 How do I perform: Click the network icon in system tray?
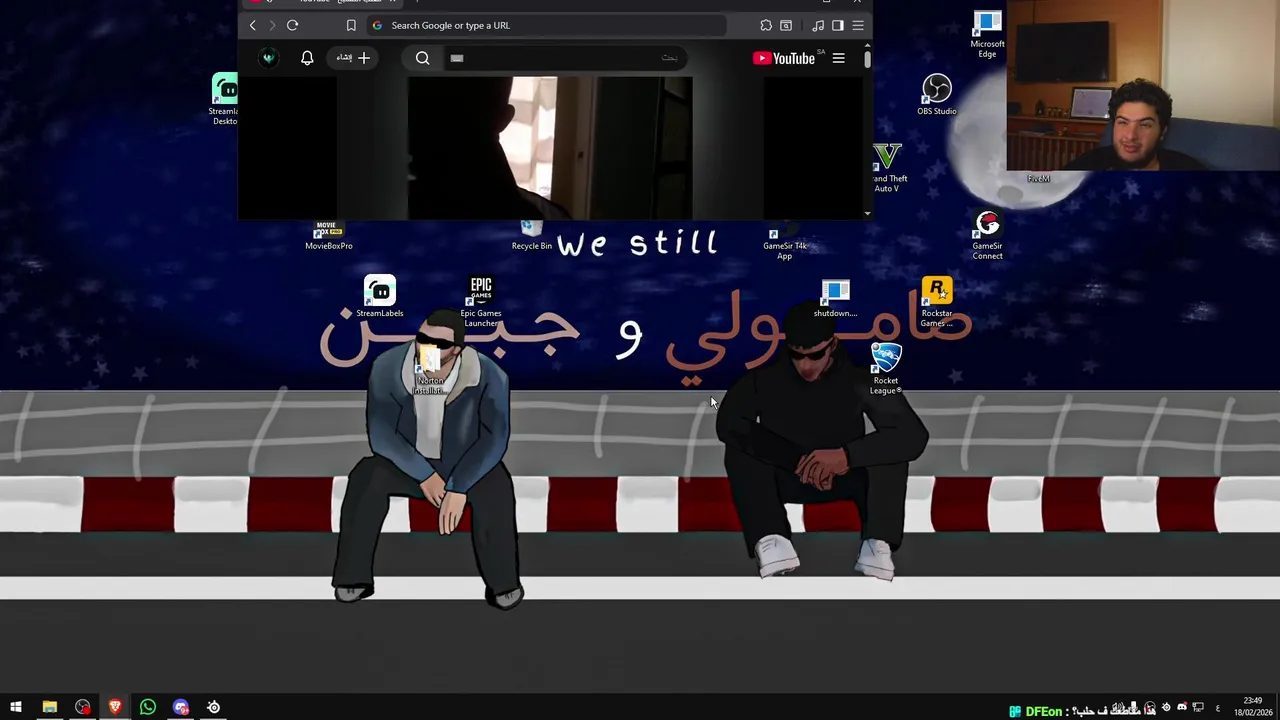[1198, 708]
